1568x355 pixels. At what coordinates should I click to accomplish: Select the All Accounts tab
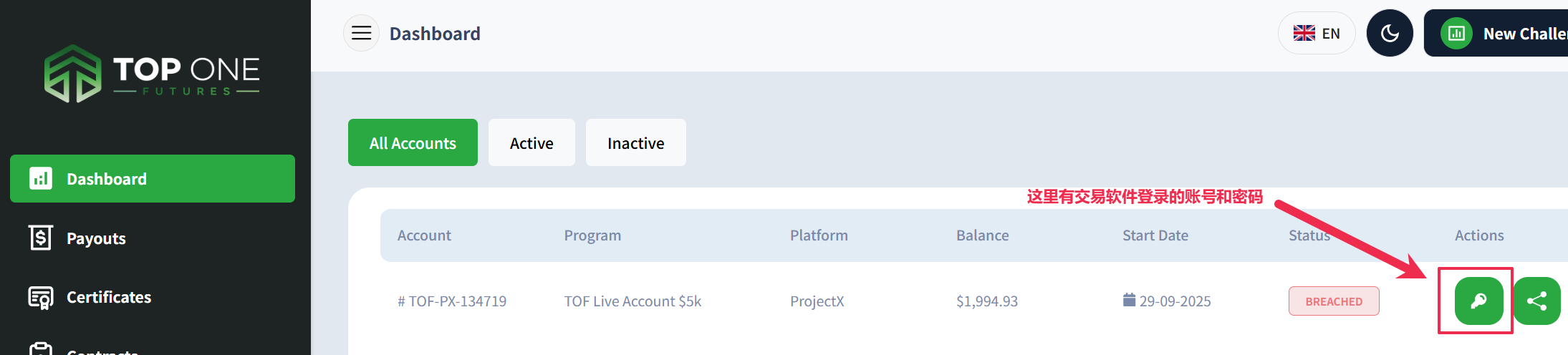coord(413,142)
